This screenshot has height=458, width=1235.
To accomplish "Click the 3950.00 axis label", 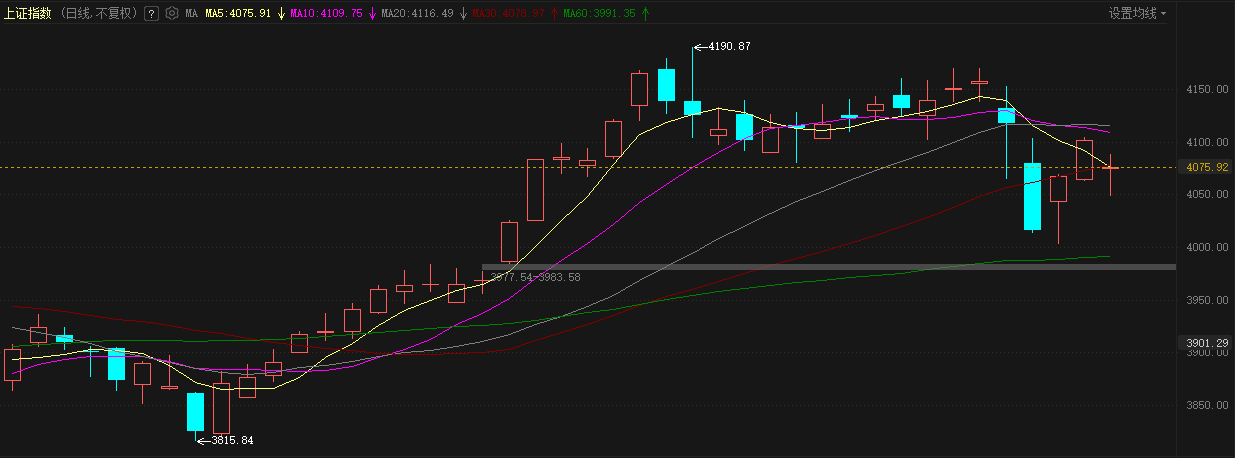I will (x=1207, y=300).
